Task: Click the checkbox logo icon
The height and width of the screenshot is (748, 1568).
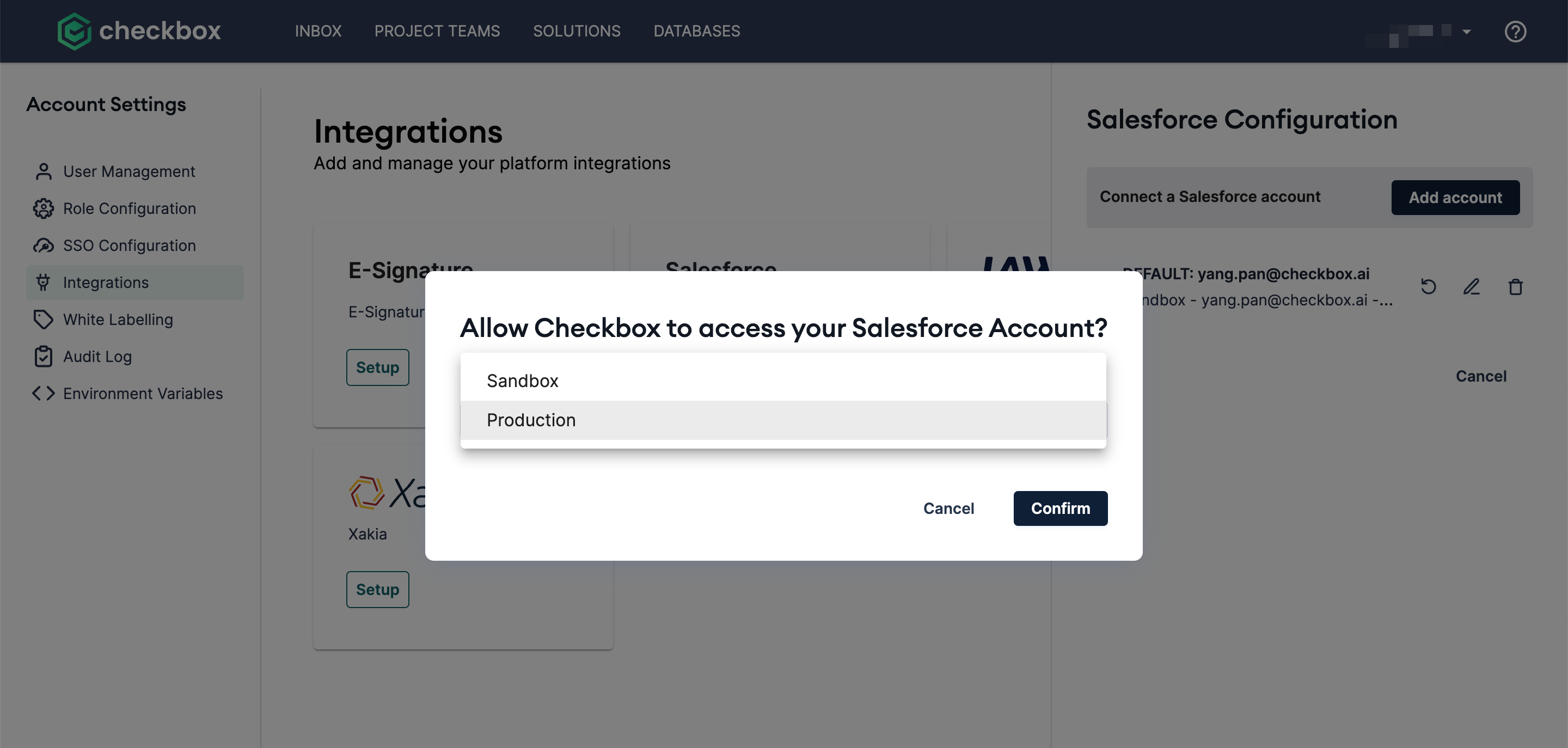Action: tap(74, 31)
